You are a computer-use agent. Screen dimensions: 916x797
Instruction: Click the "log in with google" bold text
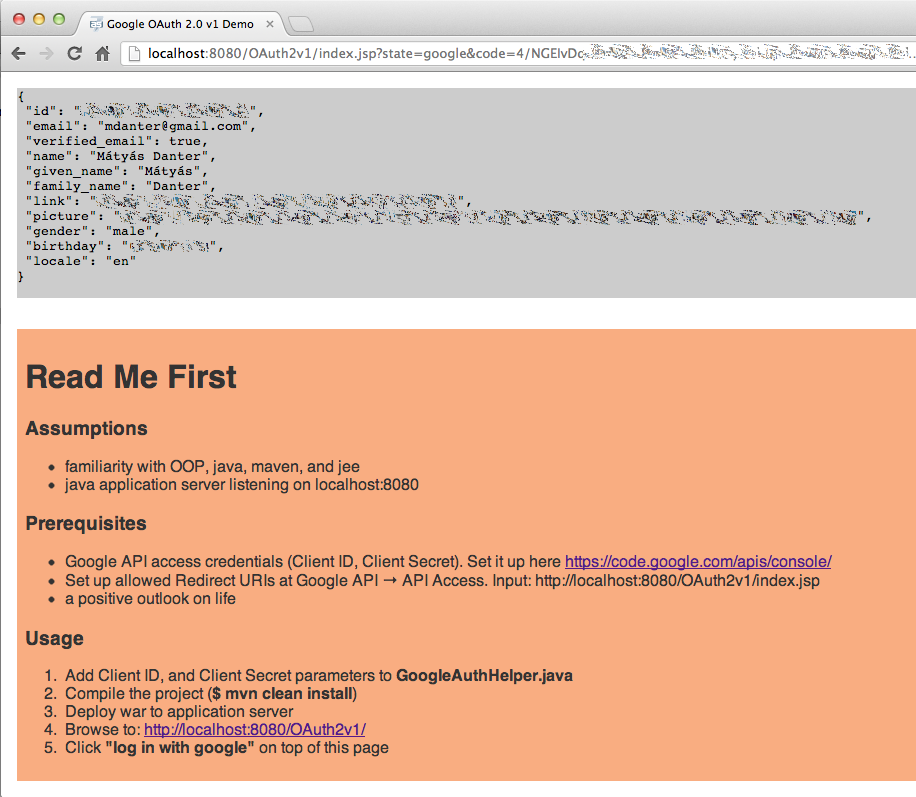(x=180, y=748)
